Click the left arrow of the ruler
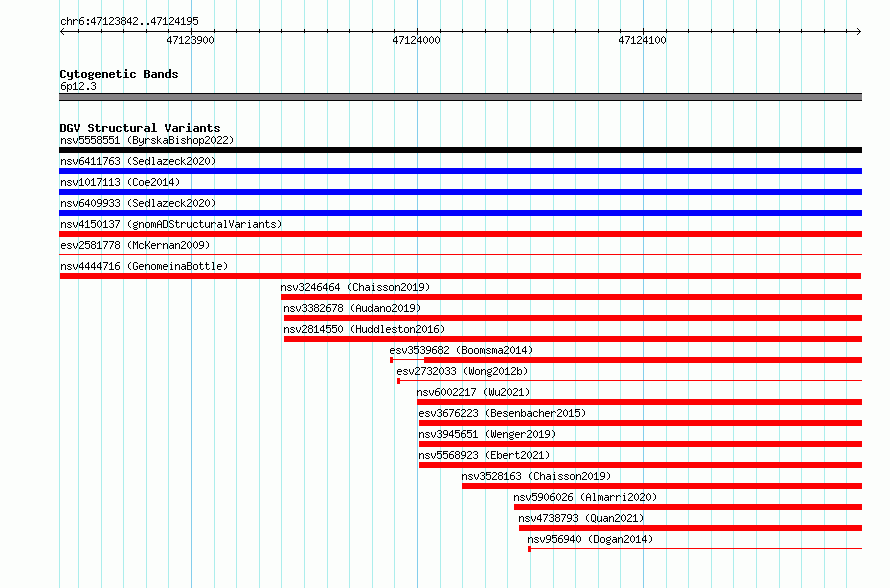This screenshot has width=890, height=588. (x=62, y=32)
